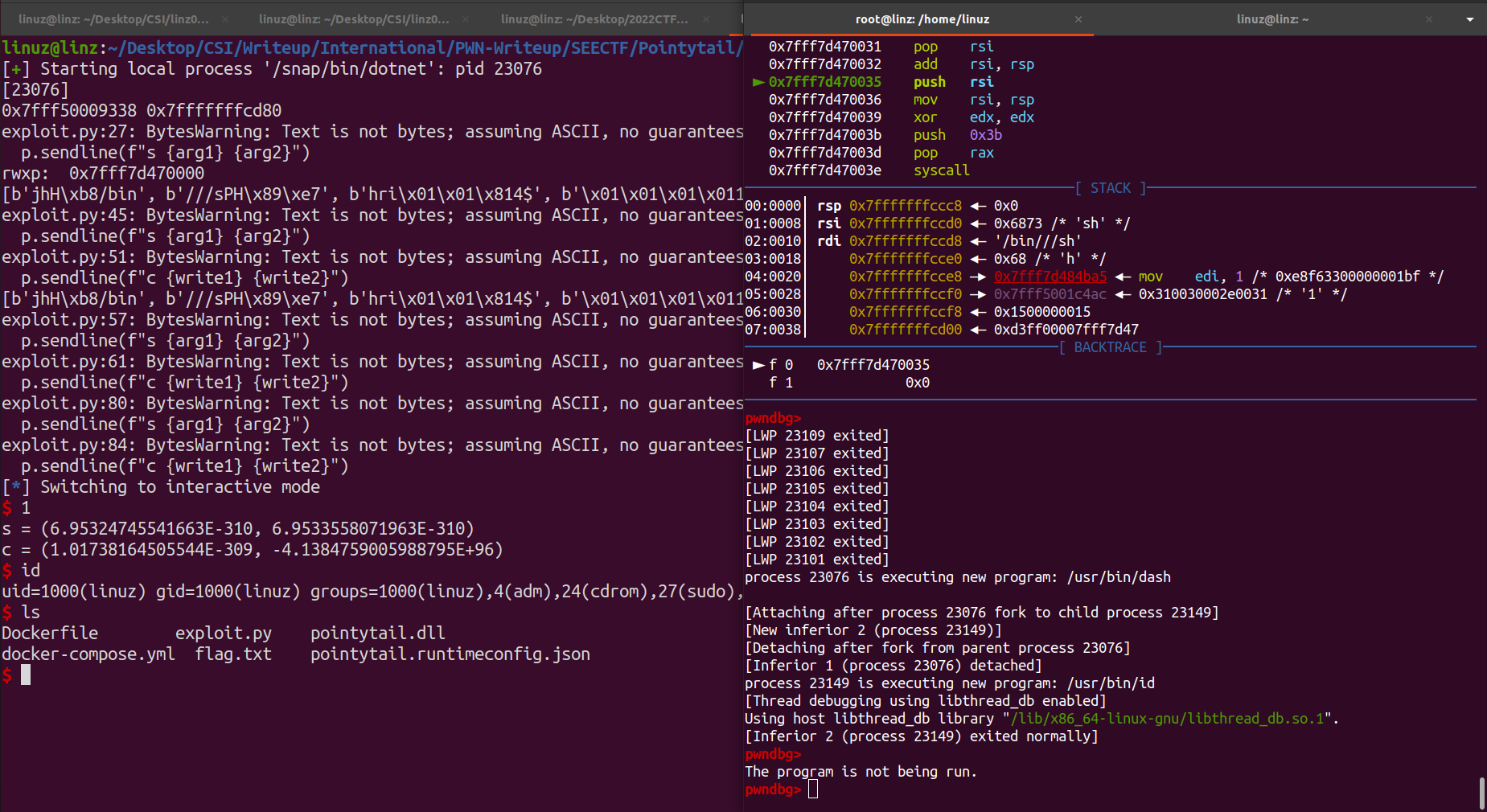Click the 'exploit.py:84: BytesWarning' line
The height and width of the screenshot is (812, 1487).
point(372,445)
